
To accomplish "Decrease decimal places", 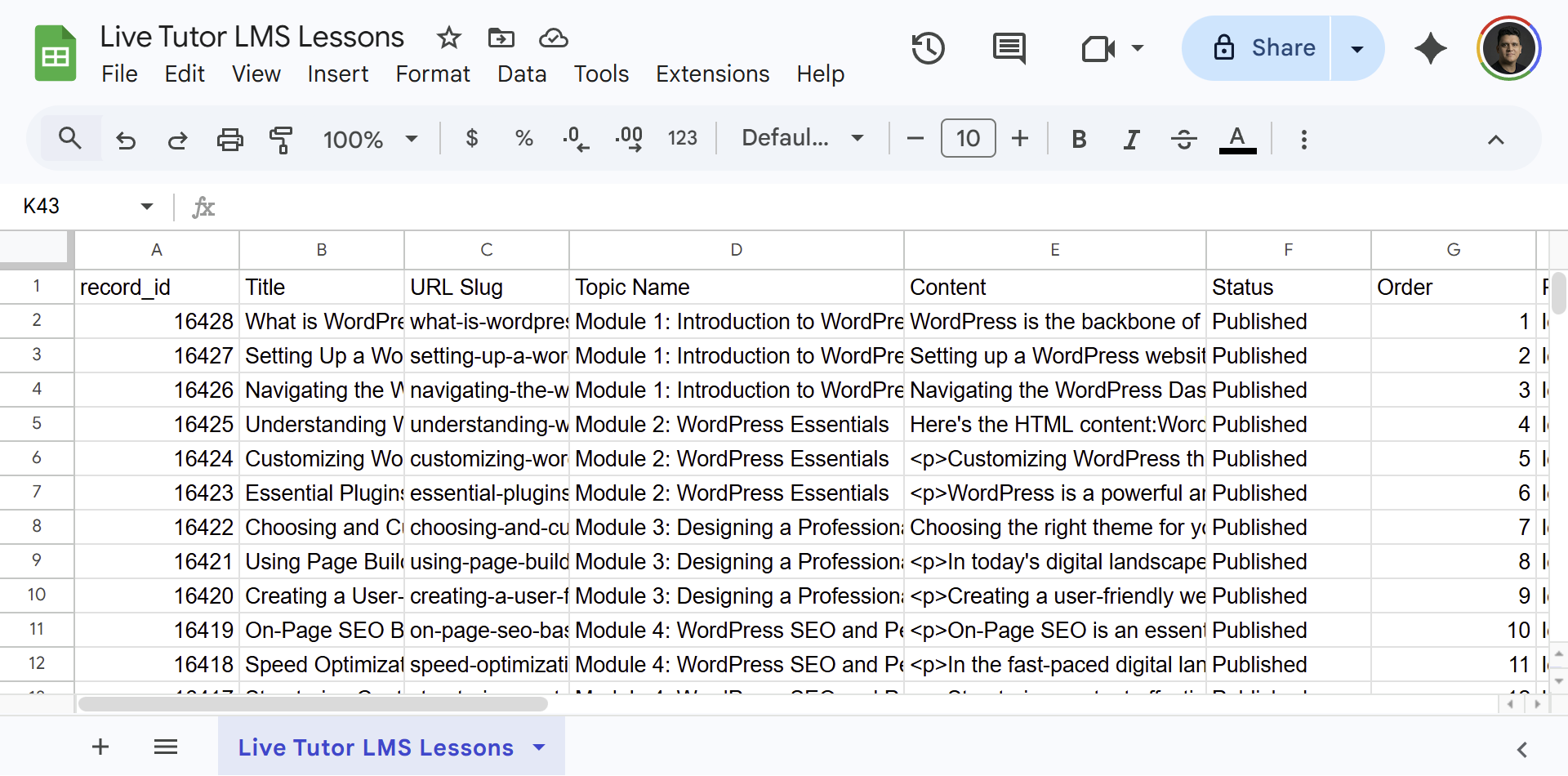I will (577, 139).
